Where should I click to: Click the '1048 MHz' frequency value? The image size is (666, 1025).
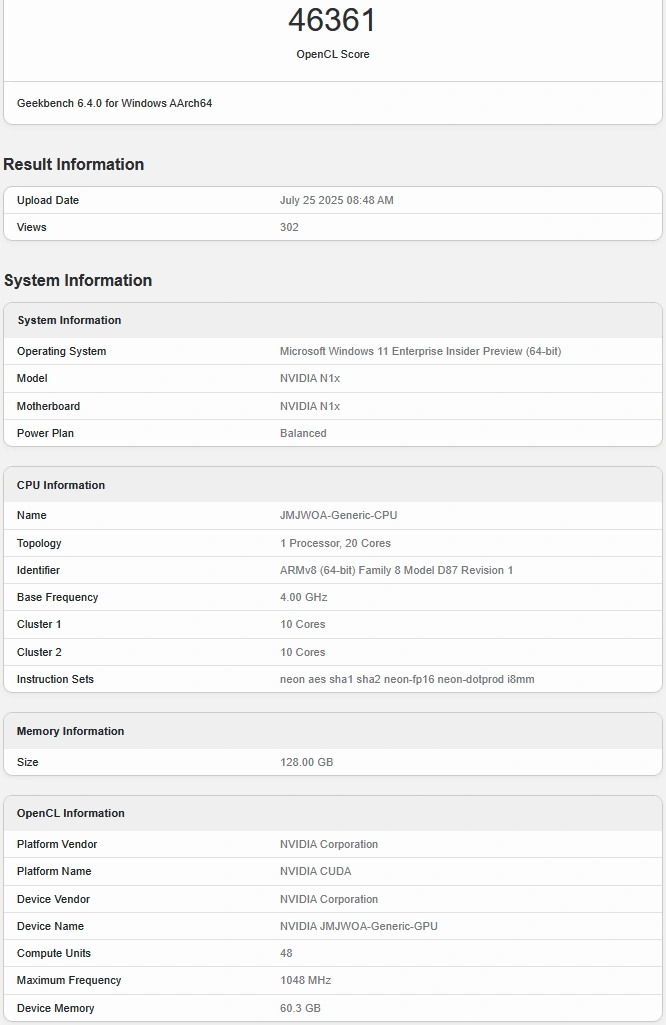tap(305, 980)
